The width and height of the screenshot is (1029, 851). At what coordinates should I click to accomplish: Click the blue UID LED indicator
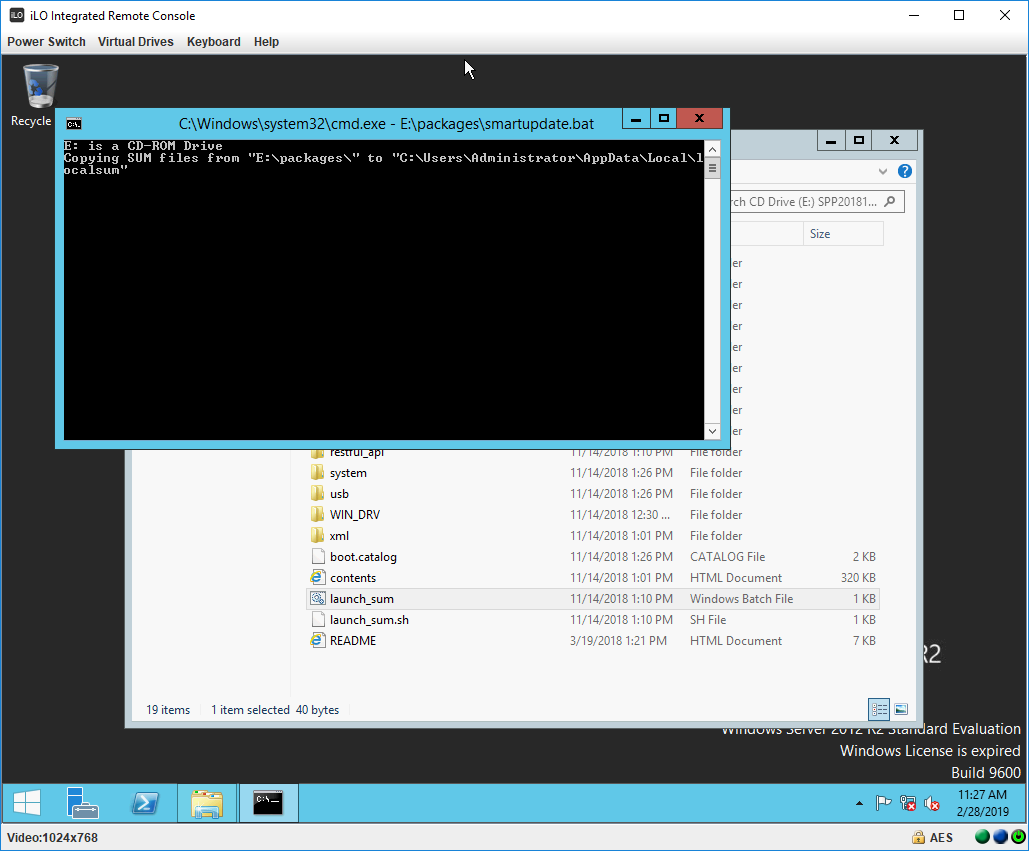[1000, 837]
